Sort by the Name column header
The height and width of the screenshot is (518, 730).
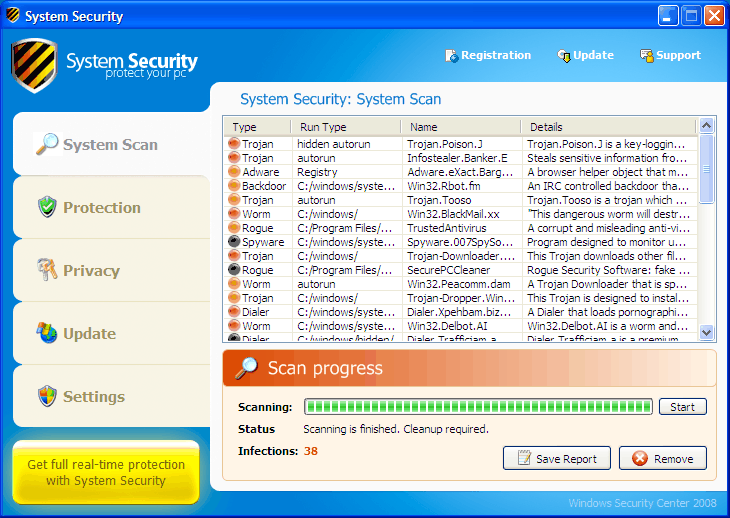click(461, 127)
